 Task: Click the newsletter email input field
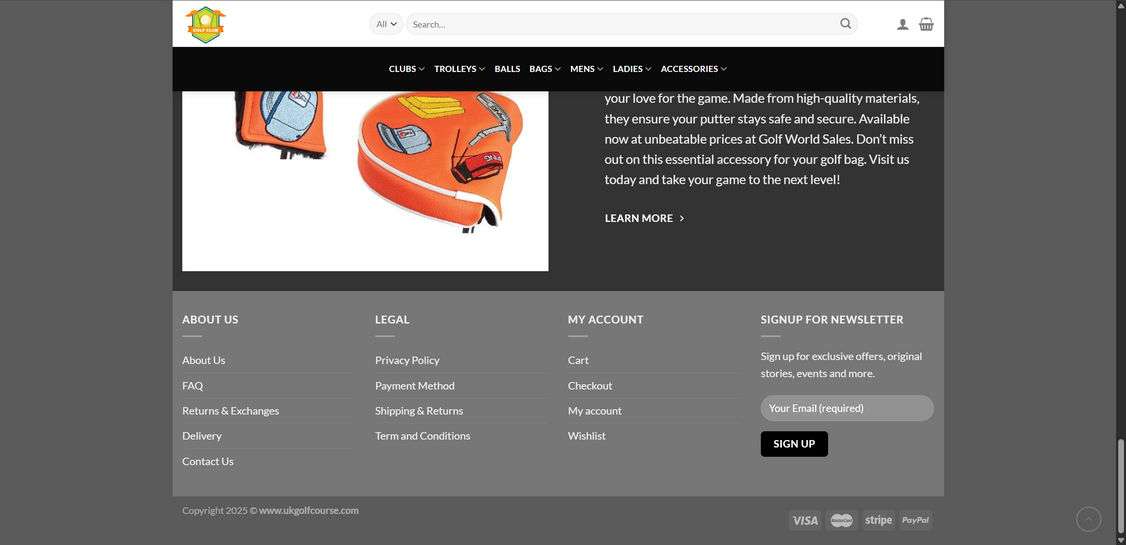pos(847,408)
